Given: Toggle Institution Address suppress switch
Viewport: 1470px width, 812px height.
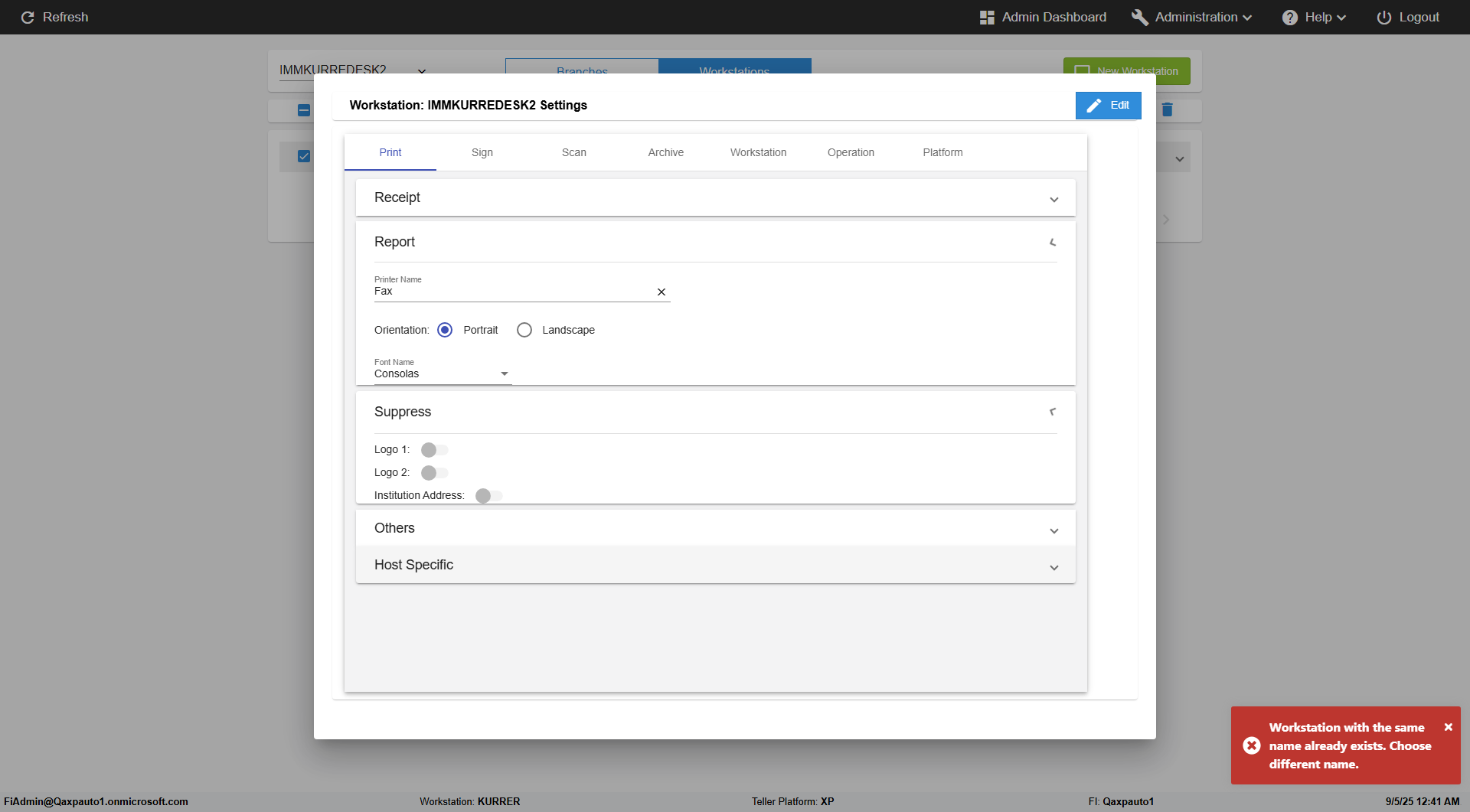Looking at the screenshot, I should click(x=488, y=496).
